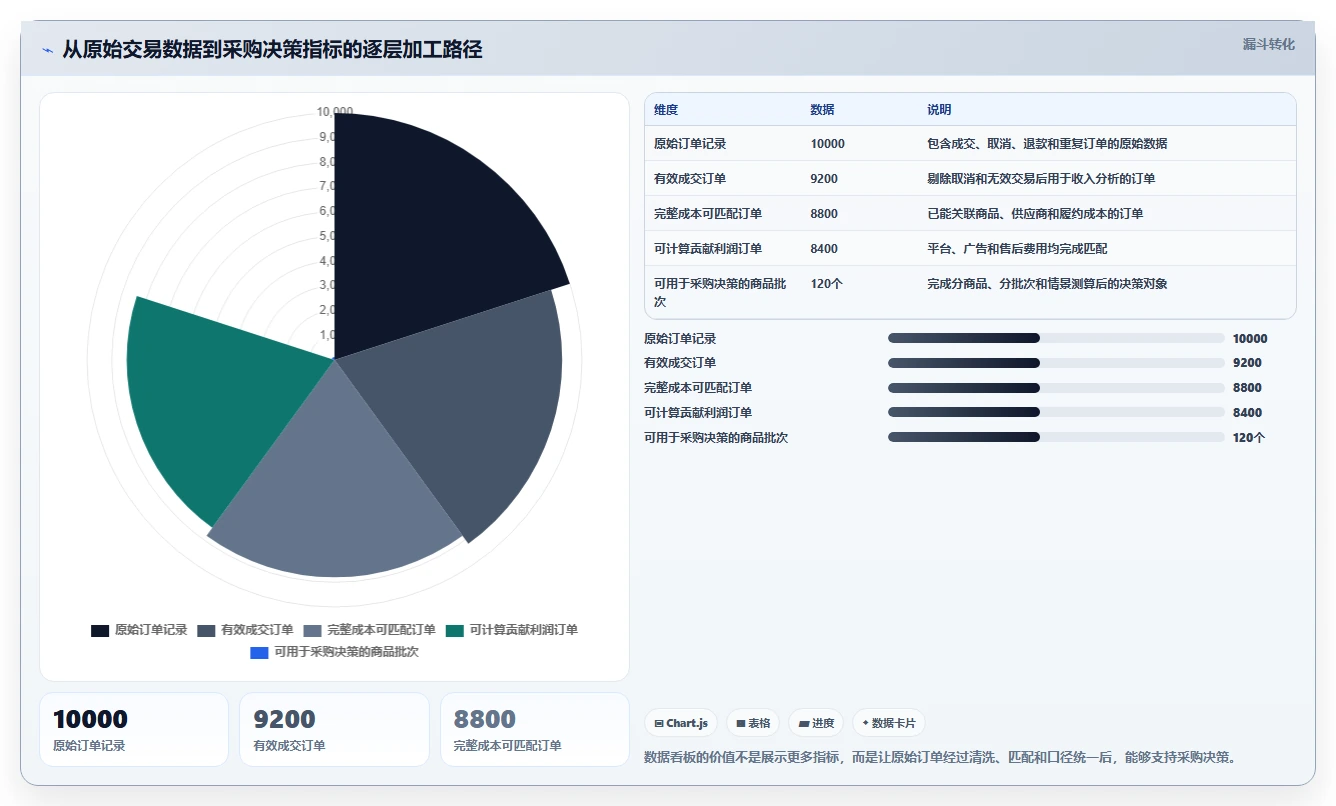Click description 包含成交、取消、退款和重复订单的原始数据
The width and height of the screenshot is (1336, 806).
[1047, 144]
